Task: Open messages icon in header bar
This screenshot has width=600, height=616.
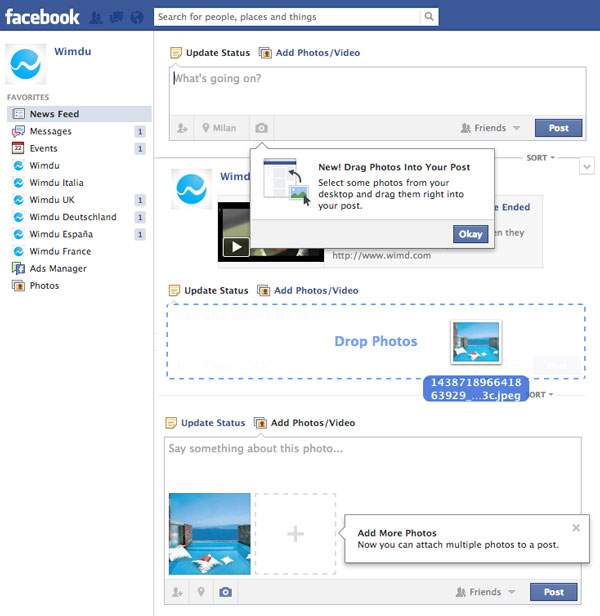Action: (116, 17)
